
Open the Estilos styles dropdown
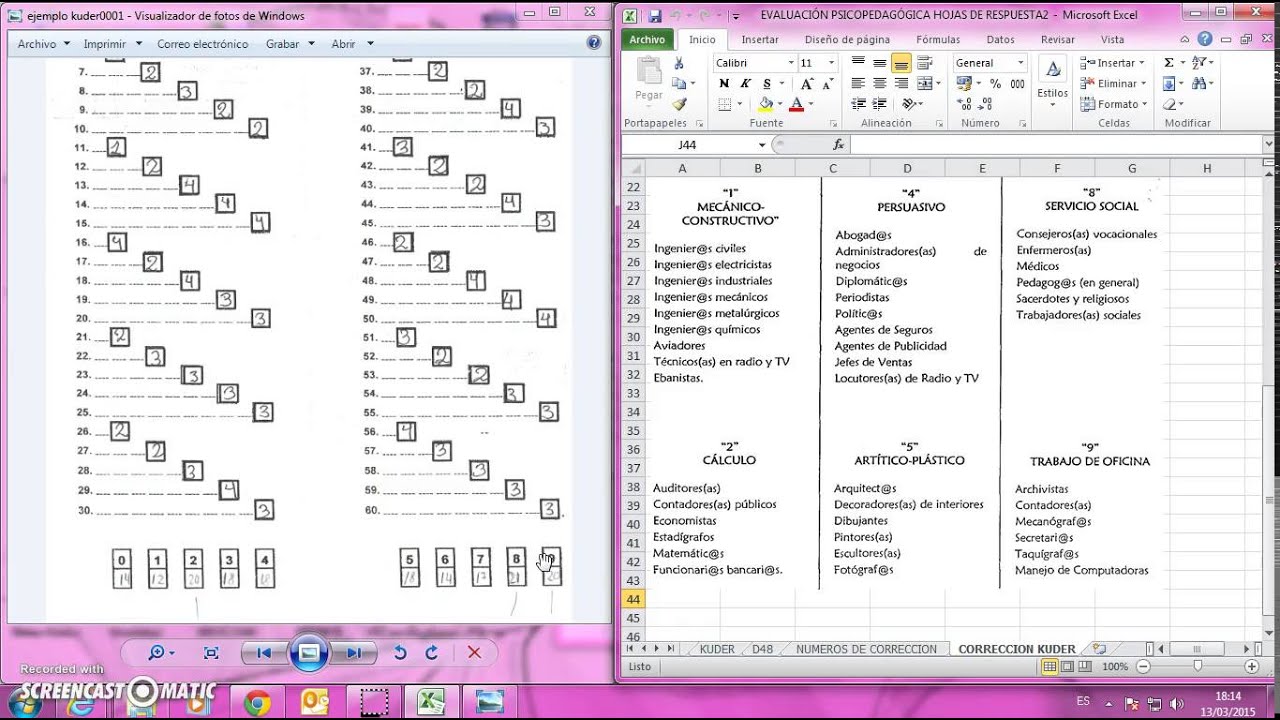point(1052,80)
